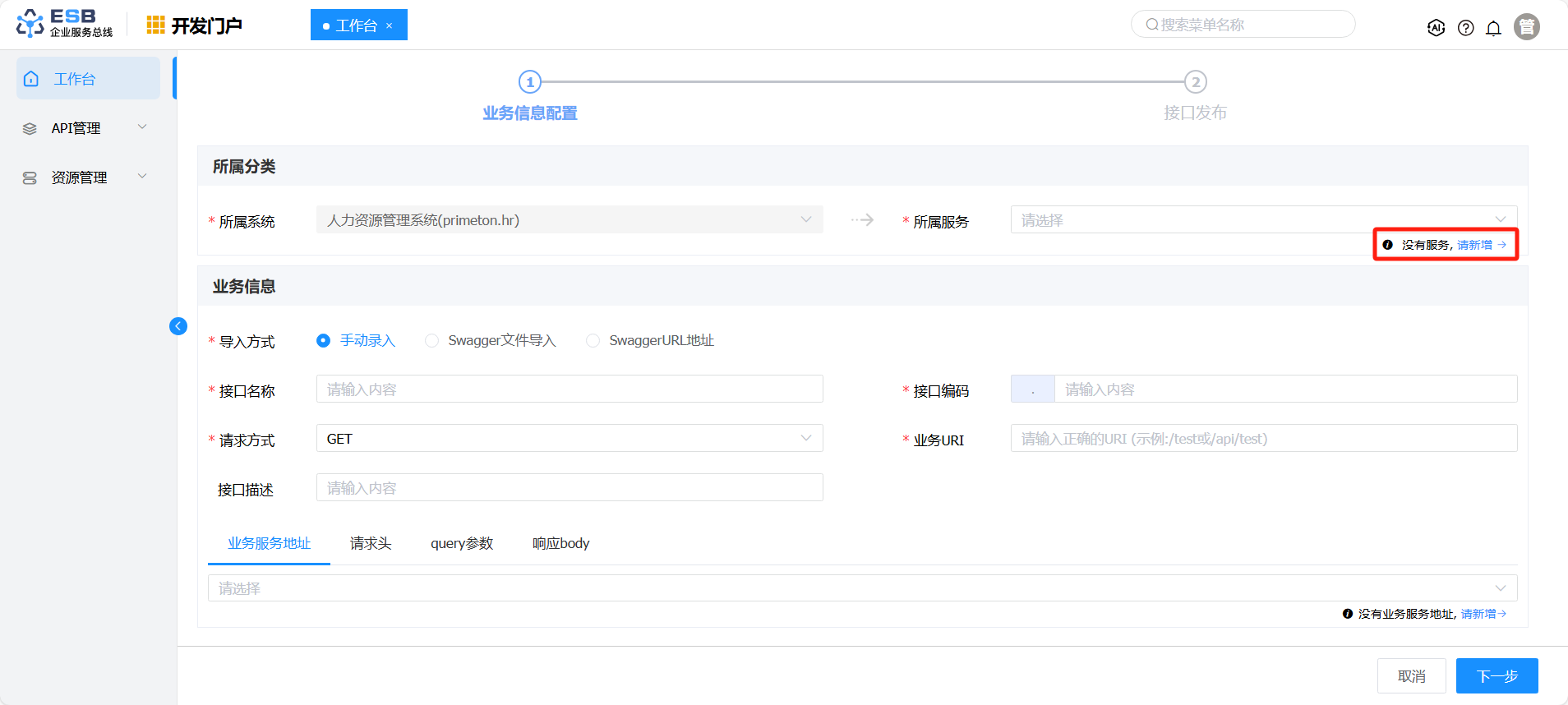1568x705 pixels.
Task: Choose Swagger文件导入 import method
Action: 432,341
